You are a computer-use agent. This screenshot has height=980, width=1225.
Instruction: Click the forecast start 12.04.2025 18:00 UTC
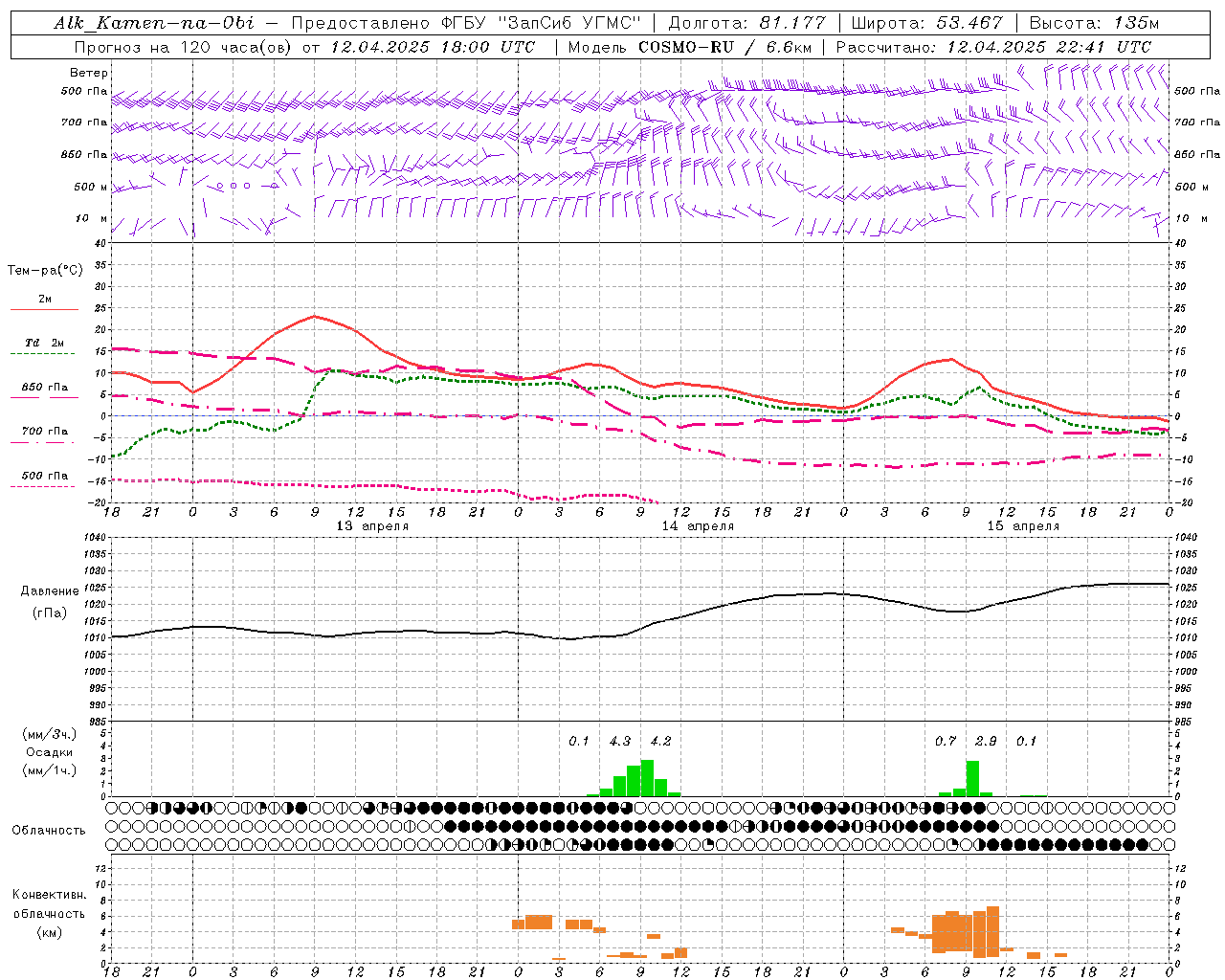tap(432, 47)
